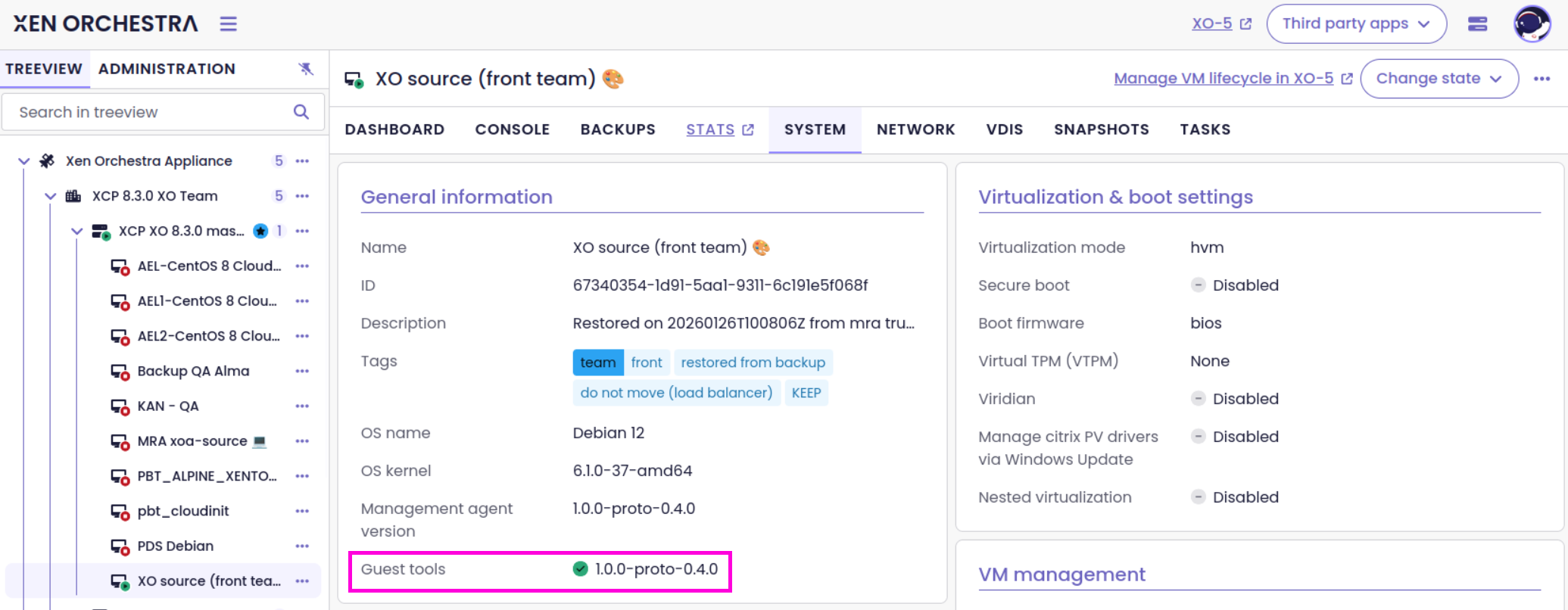
Task: Open more actions for XCP 8.3.0 XO Team
Action: tap(303, 196)
